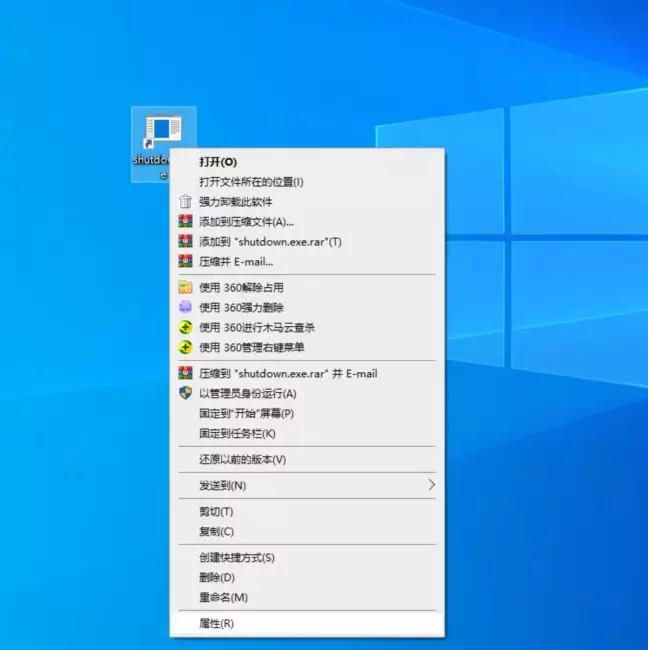Choose 还原以前的版本(V)

(242, 460)
